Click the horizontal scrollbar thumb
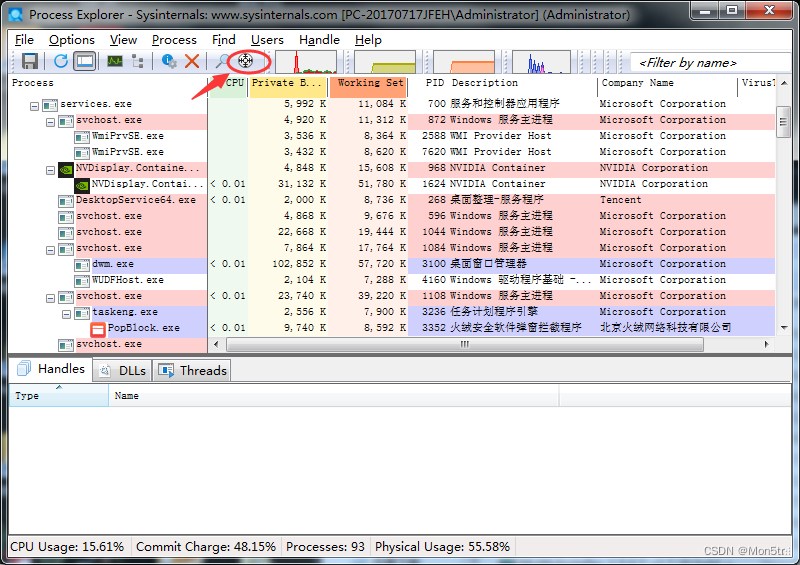This screenshot has width=800, height=565. (x=465, y=345)
